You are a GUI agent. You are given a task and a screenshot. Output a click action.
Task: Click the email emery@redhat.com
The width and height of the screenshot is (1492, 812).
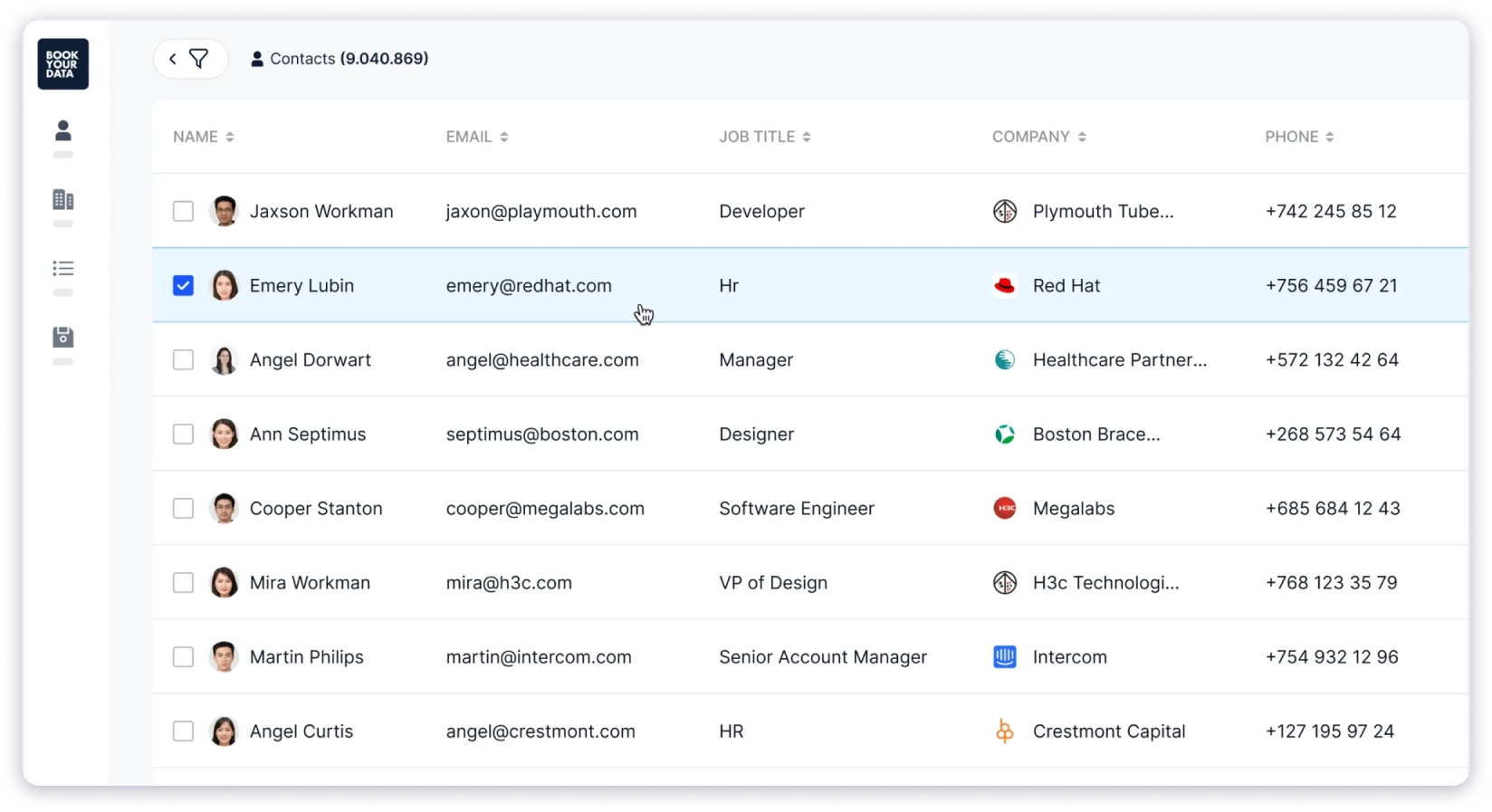[x=529, y=285]
